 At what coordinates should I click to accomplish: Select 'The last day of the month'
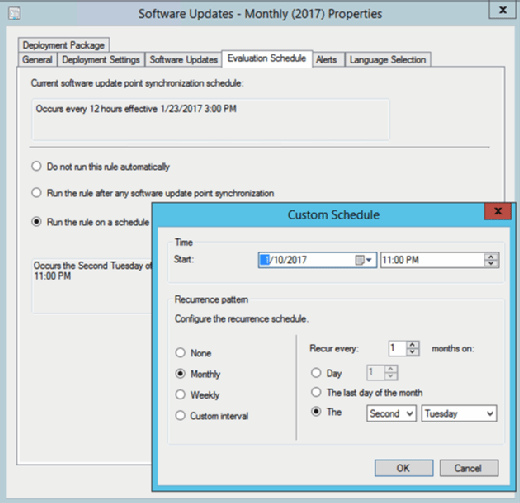click(x=366, y=392)
